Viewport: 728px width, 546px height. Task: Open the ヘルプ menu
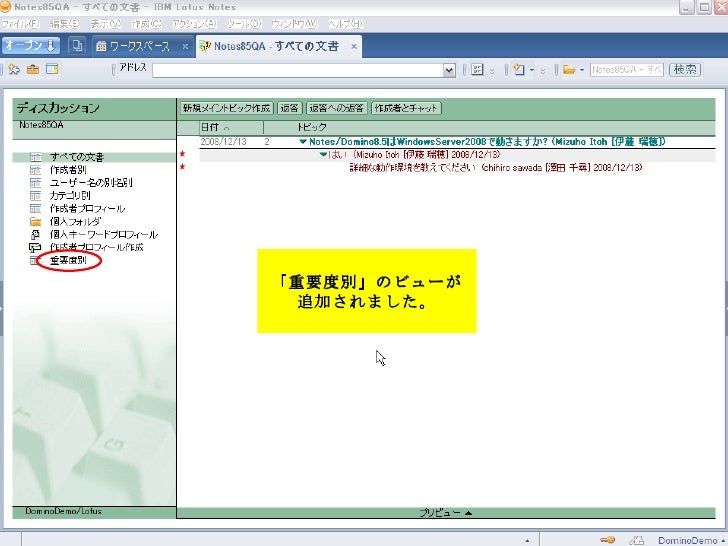tap(345, 23)
